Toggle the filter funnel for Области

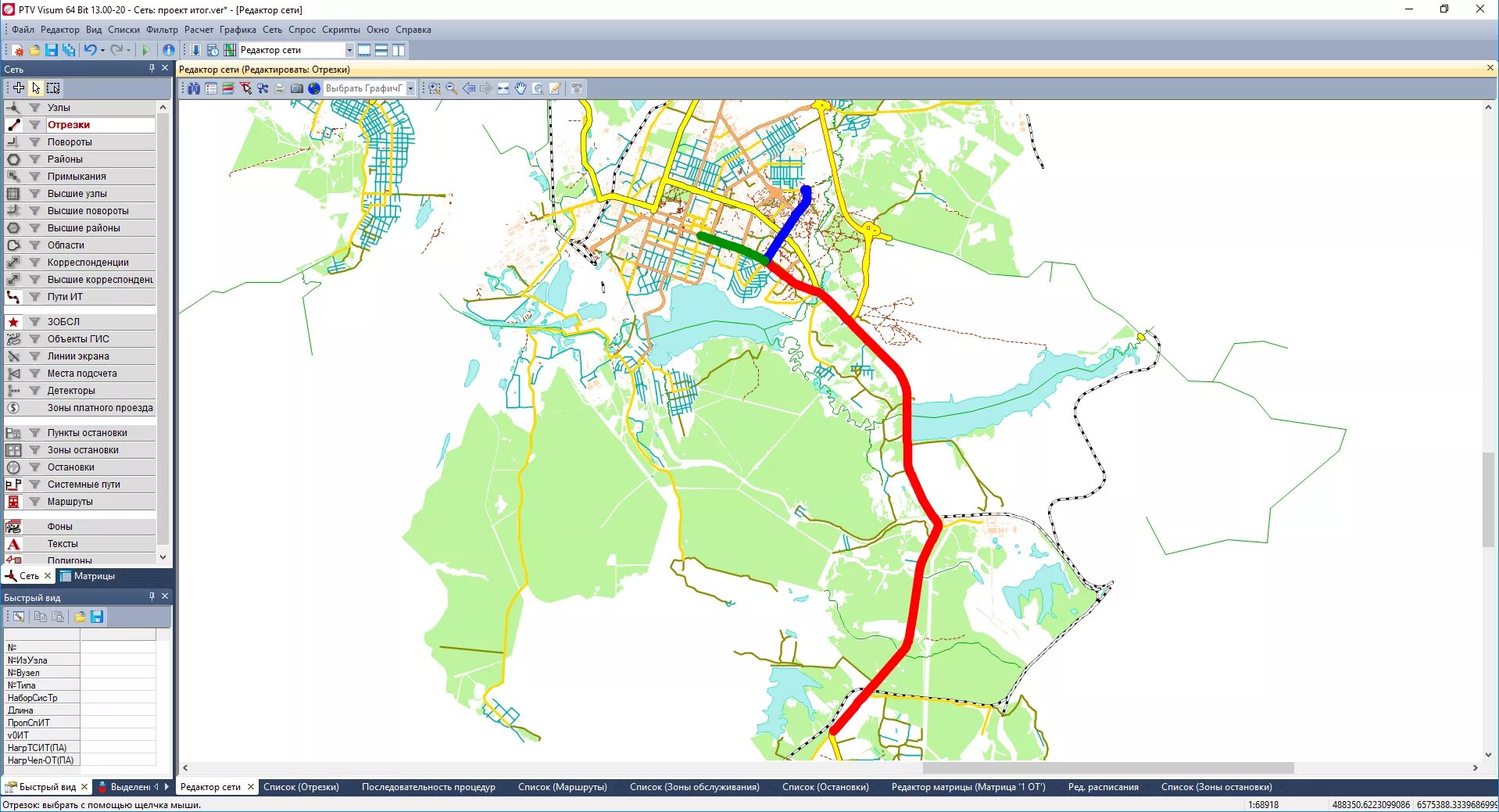[x=34, y=245]
